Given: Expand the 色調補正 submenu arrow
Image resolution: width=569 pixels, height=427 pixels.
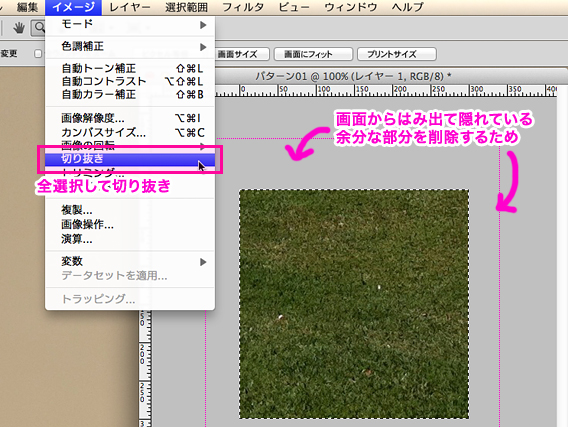Looking at the screenshot, I should coord(203,47).
